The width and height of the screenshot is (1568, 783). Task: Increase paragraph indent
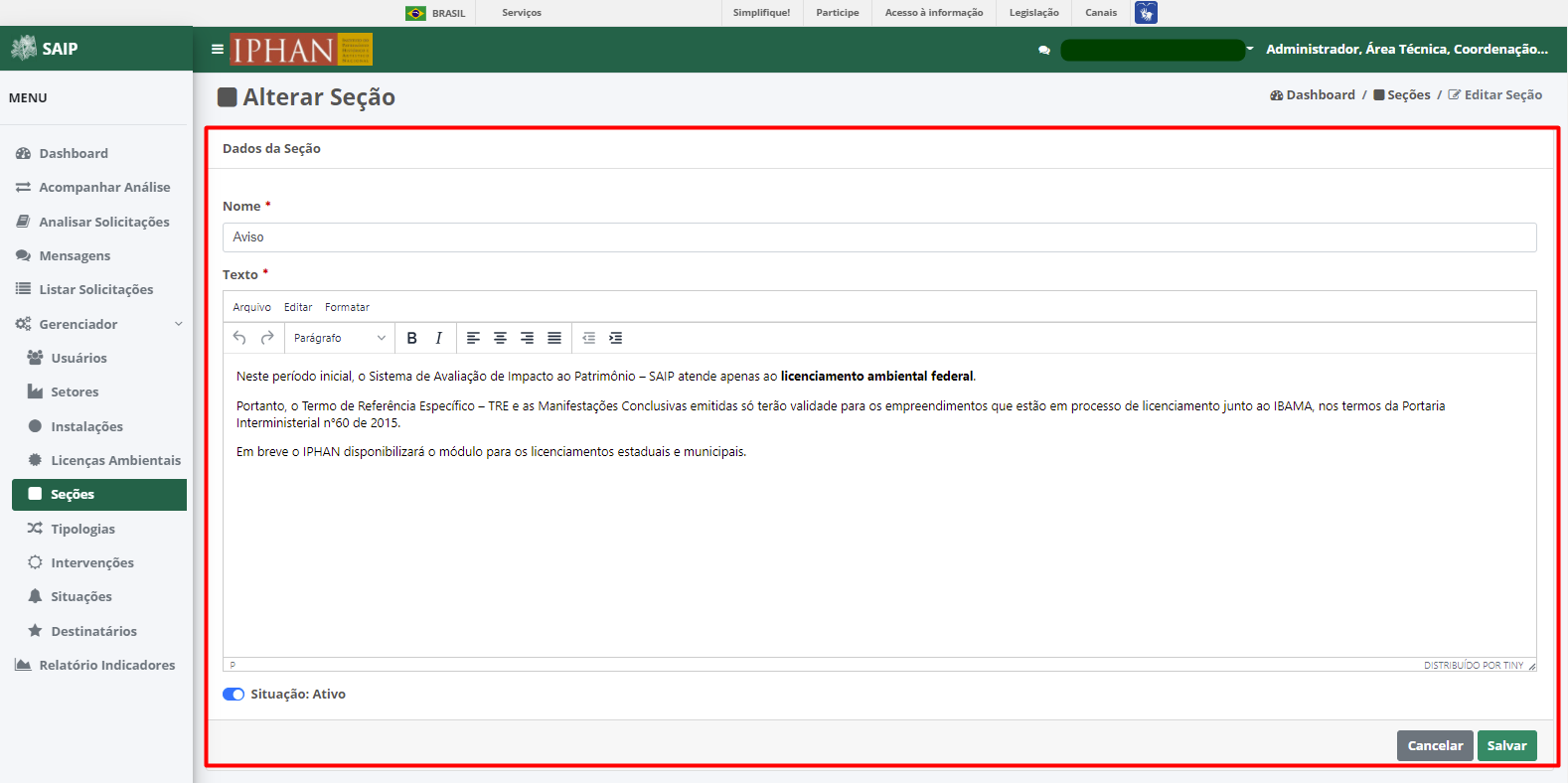(616, 338)
